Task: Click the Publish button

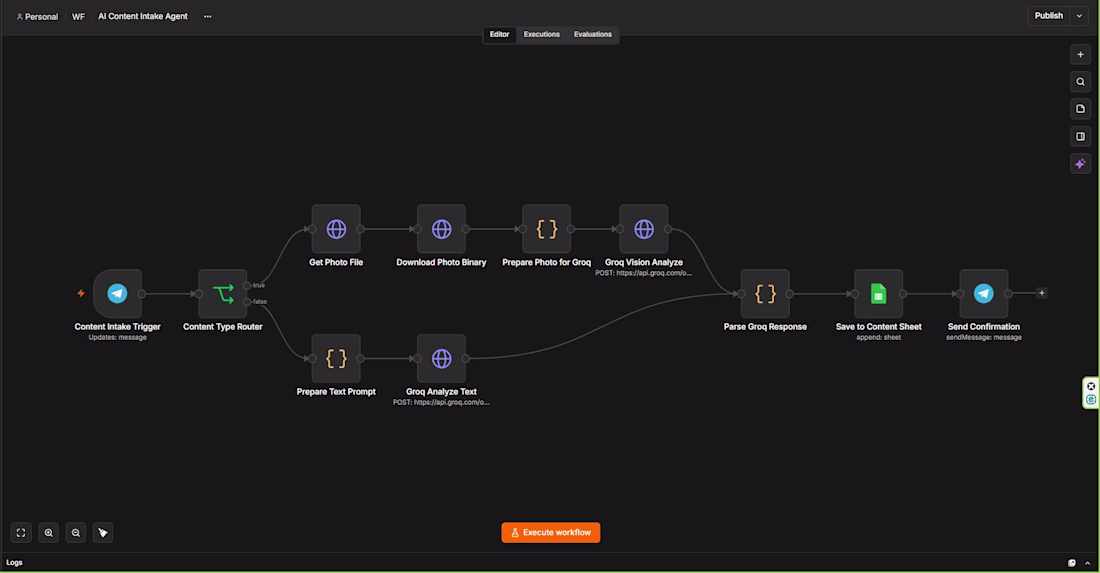Action: [1049, 16]
